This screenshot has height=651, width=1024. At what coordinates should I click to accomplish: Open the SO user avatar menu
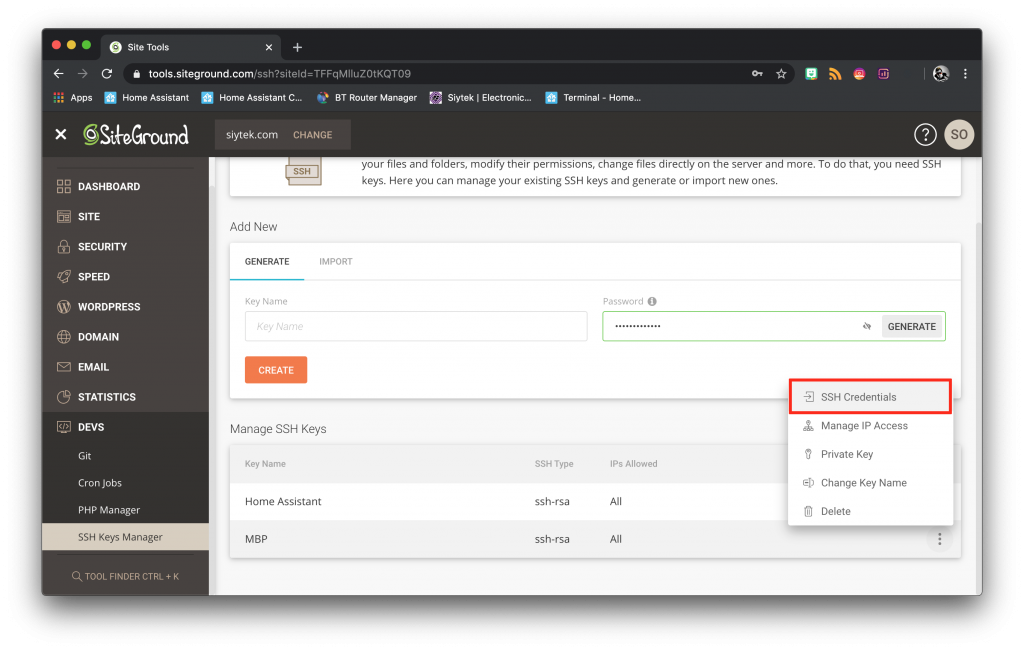959,135
